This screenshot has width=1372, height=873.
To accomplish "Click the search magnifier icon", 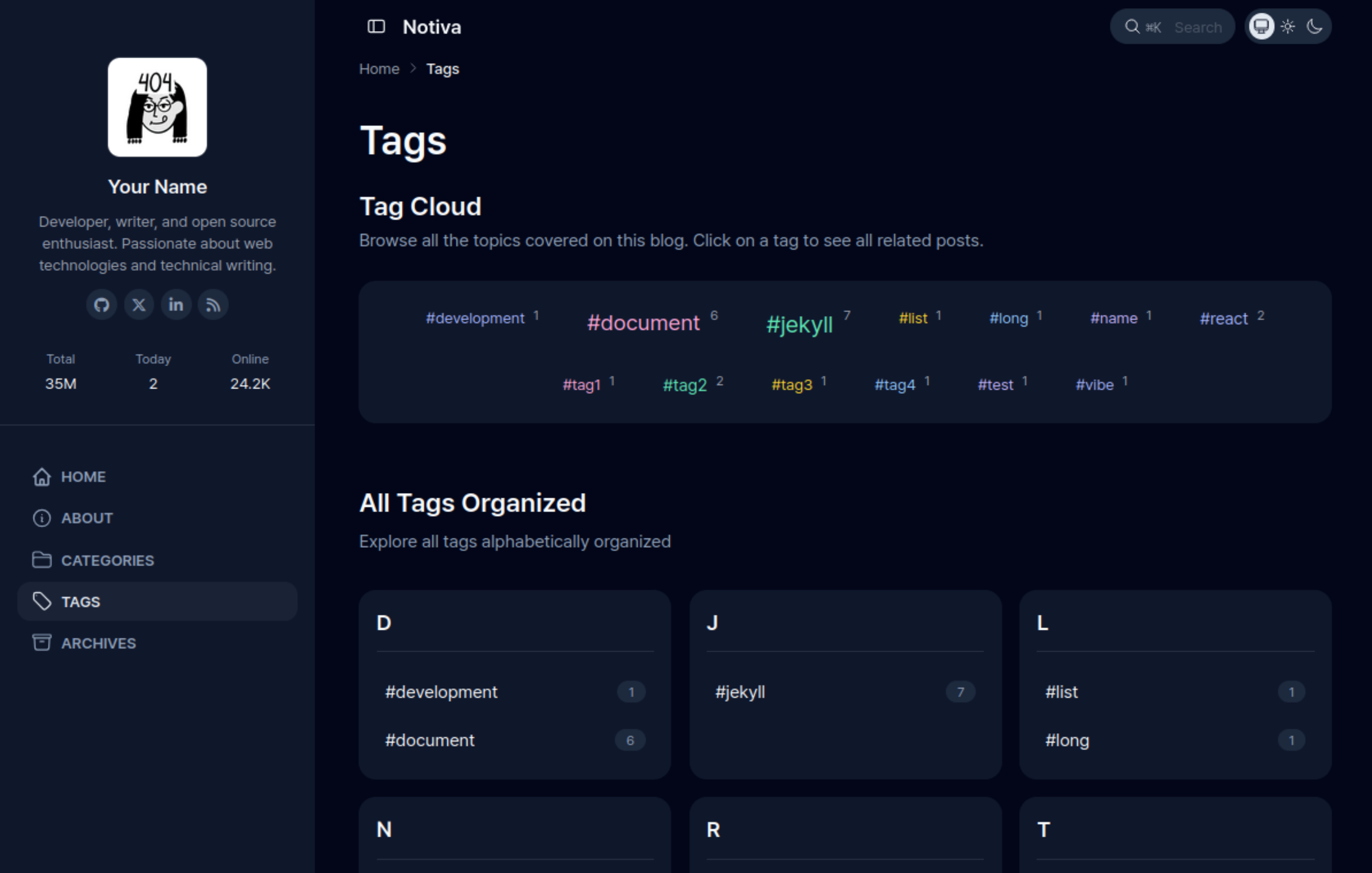I will coord(1132,27).
